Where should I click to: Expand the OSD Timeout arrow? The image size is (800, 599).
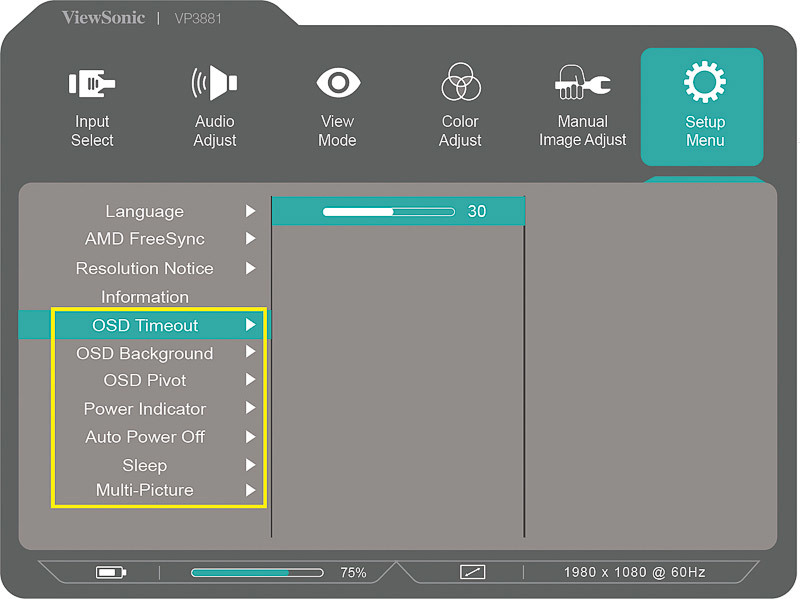tap(250, 325)
